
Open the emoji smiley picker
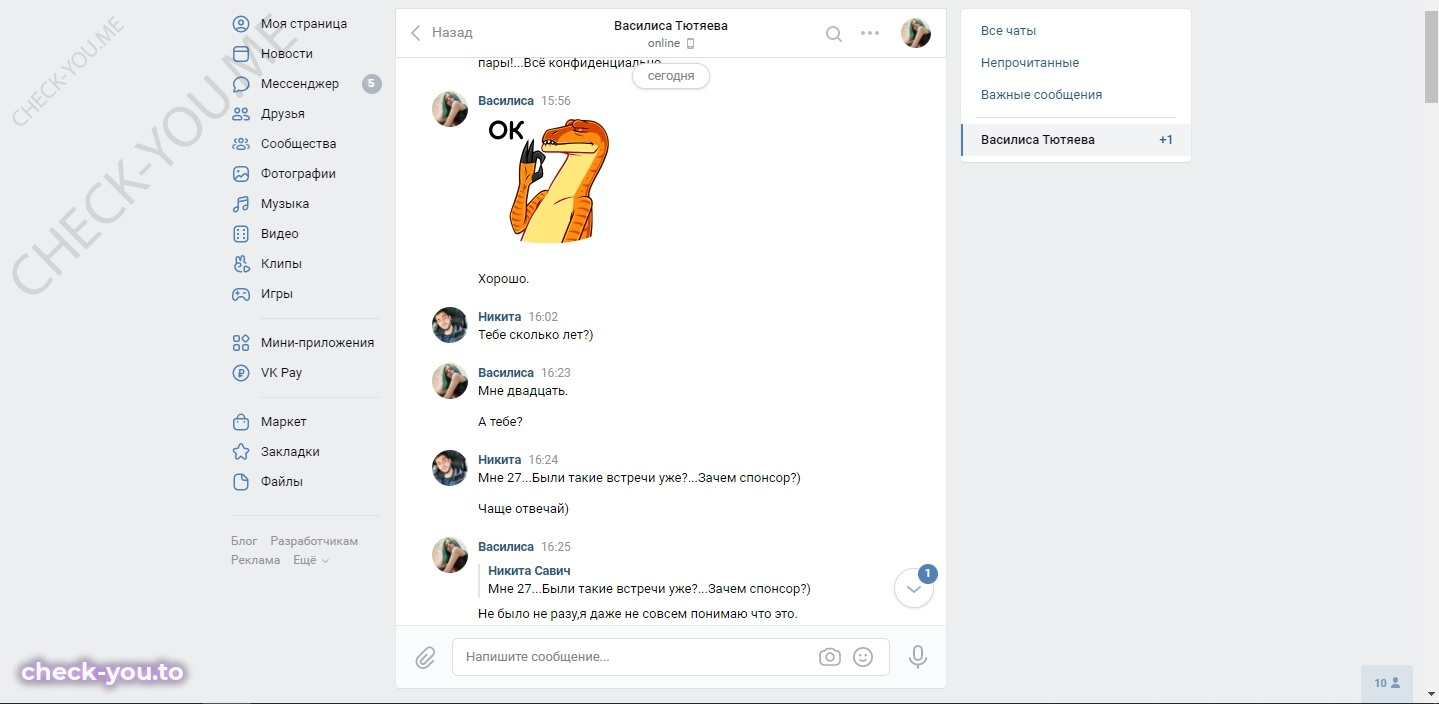863,657
